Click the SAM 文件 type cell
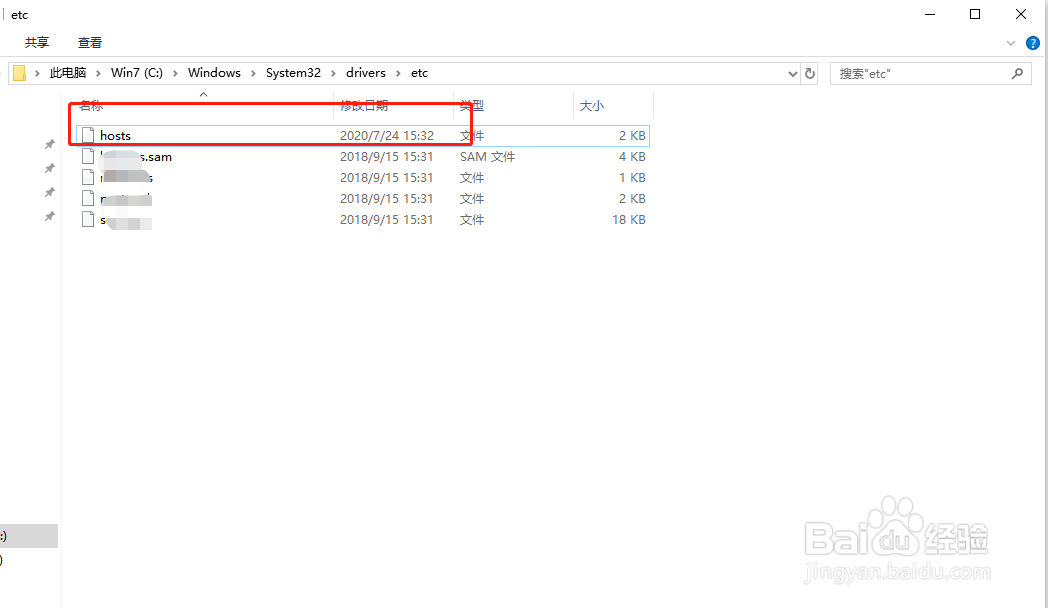The image size is (1048, 608). coord(487,157)
